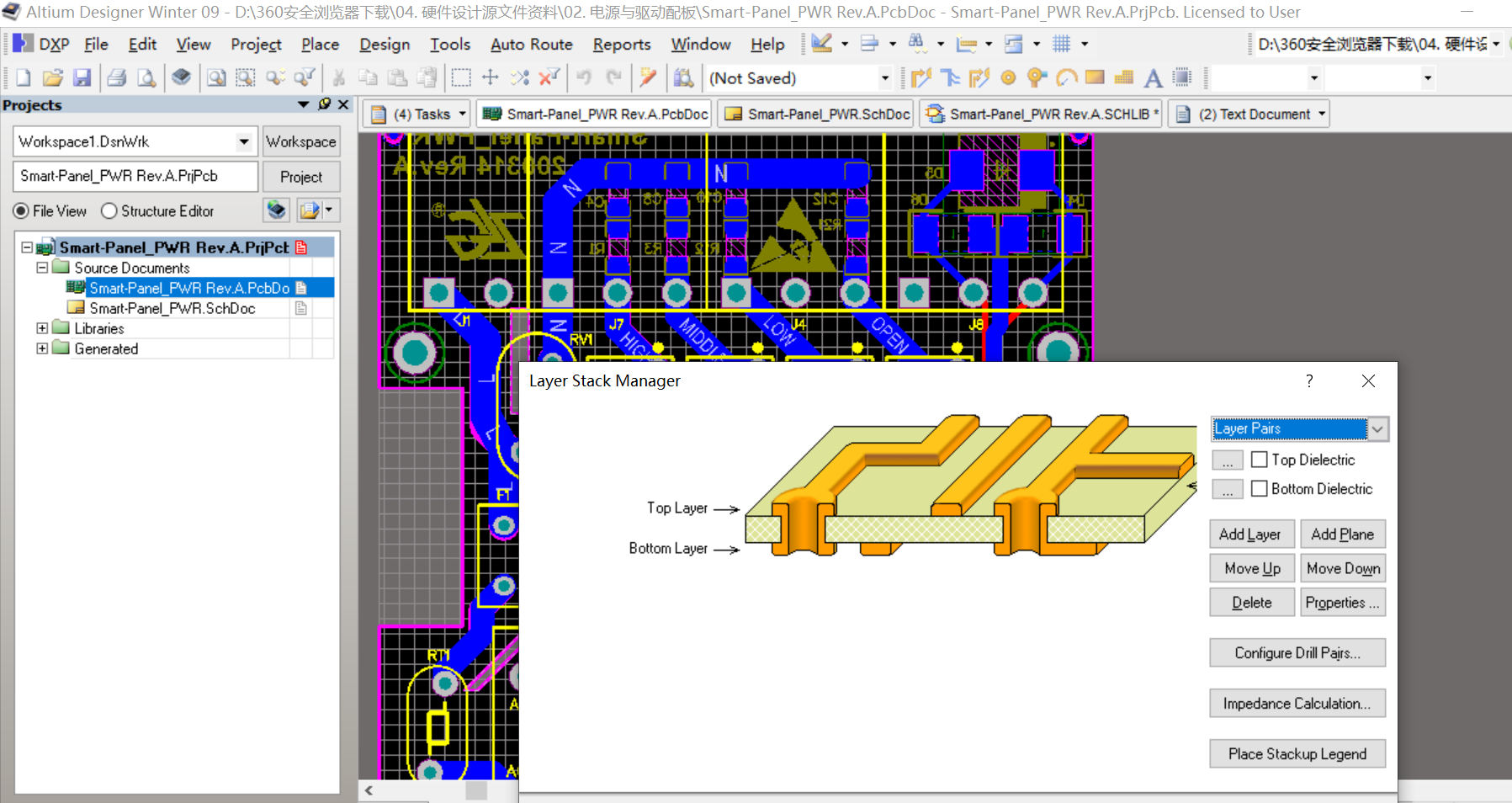Open the Devices view chip icon

click(x=181, y=78)
